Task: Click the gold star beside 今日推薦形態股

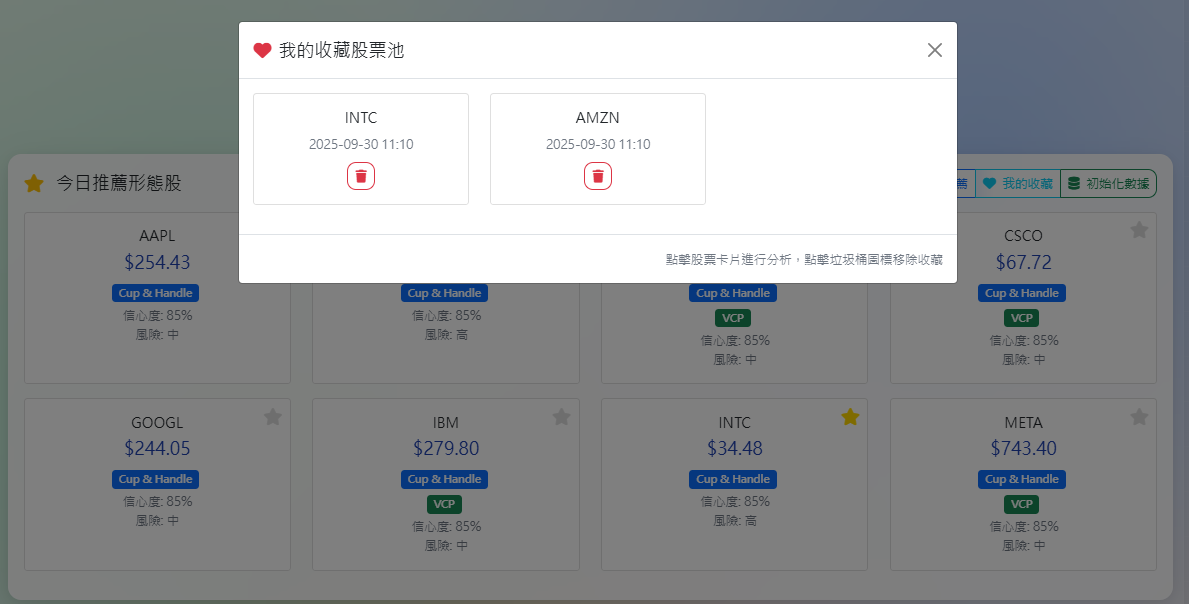Action: click(34, 183)
